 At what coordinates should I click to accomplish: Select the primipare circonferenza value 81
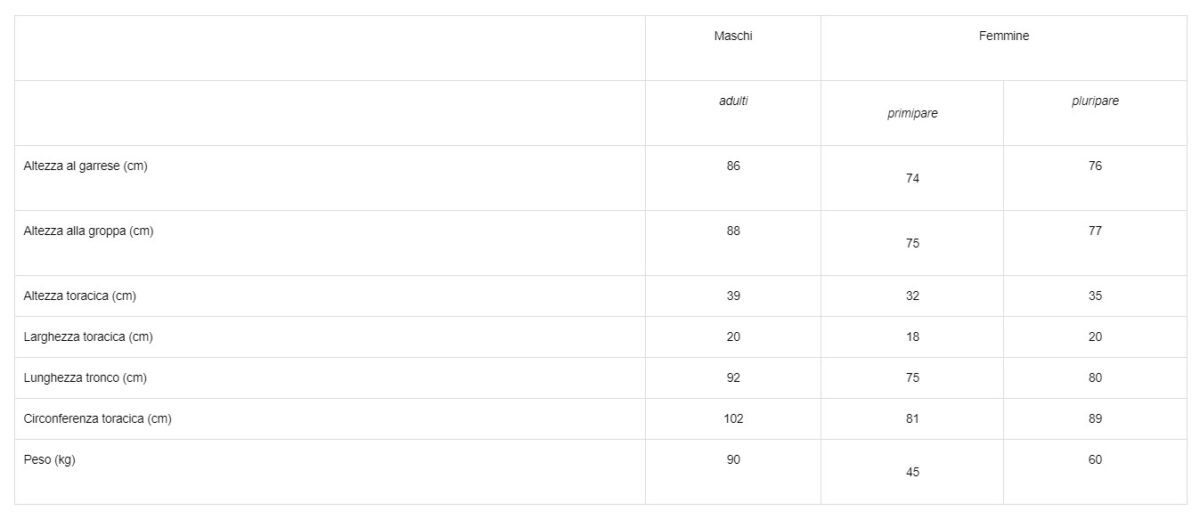912,419
